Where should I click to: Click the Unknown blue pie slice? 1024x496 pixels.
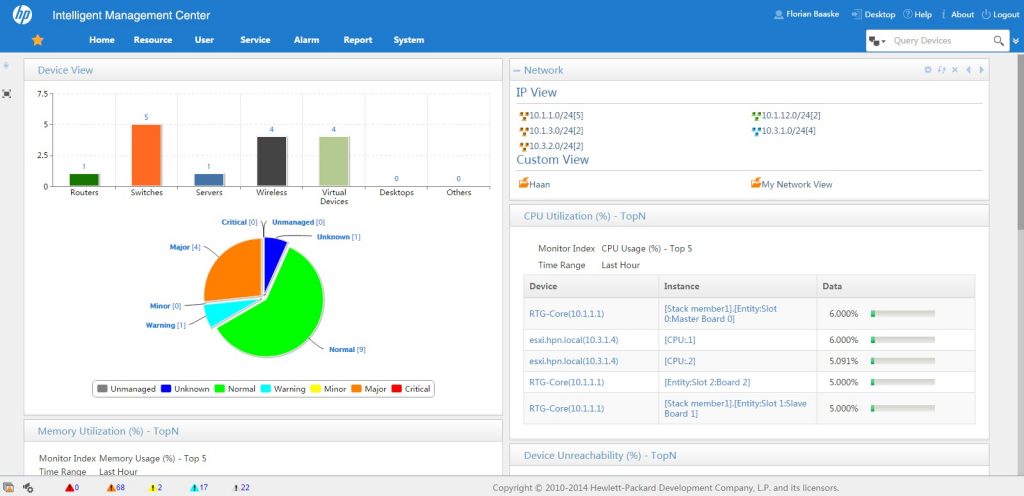(x=274, y=261)
